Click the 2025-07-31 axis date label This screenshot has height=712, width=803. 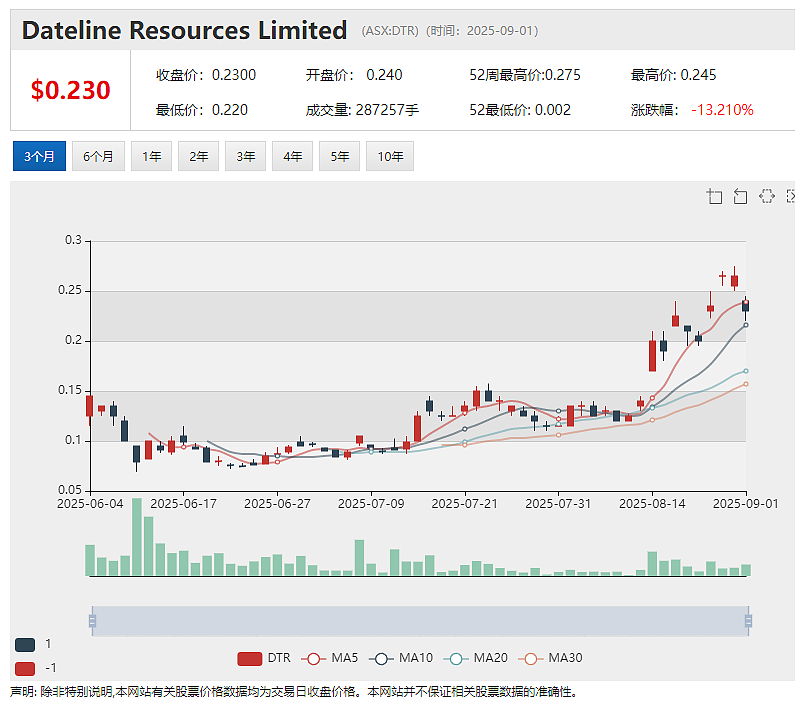tap(558, 504)
